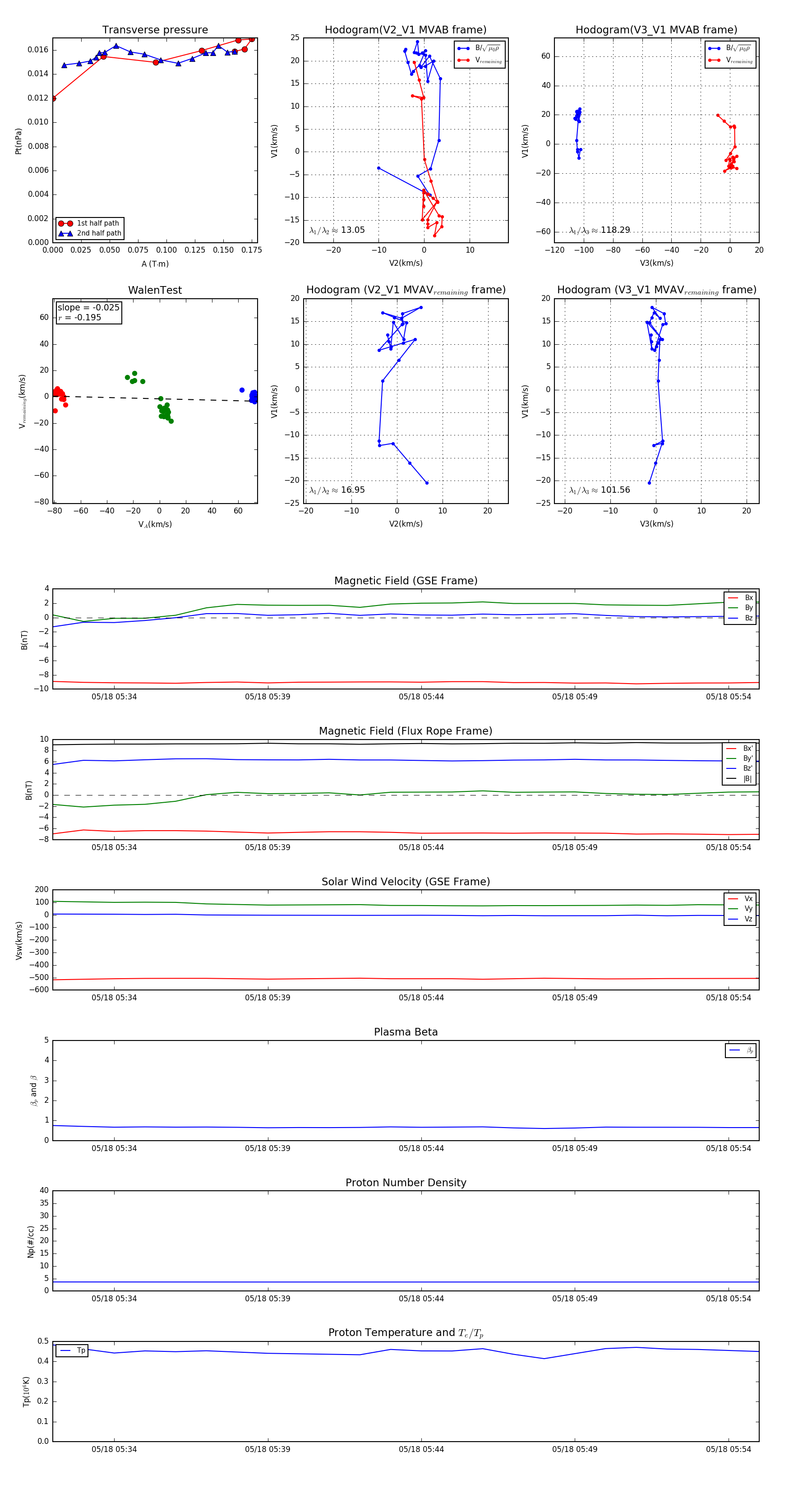Click "05/18 05:39" tick under Flux Rope Frame plot

(x=268, y=847)
